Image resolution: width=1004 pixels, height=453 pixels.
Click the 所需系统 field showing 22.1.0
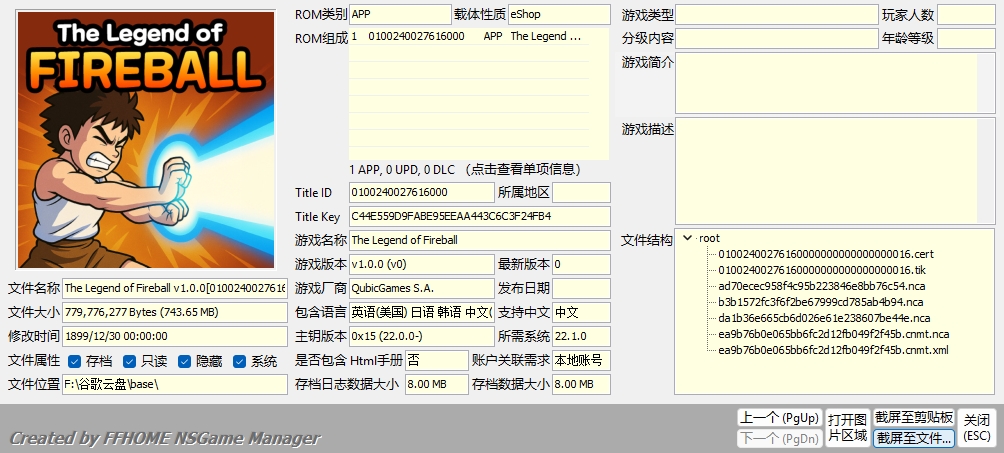pyautogui.click(x=581, y=336)
